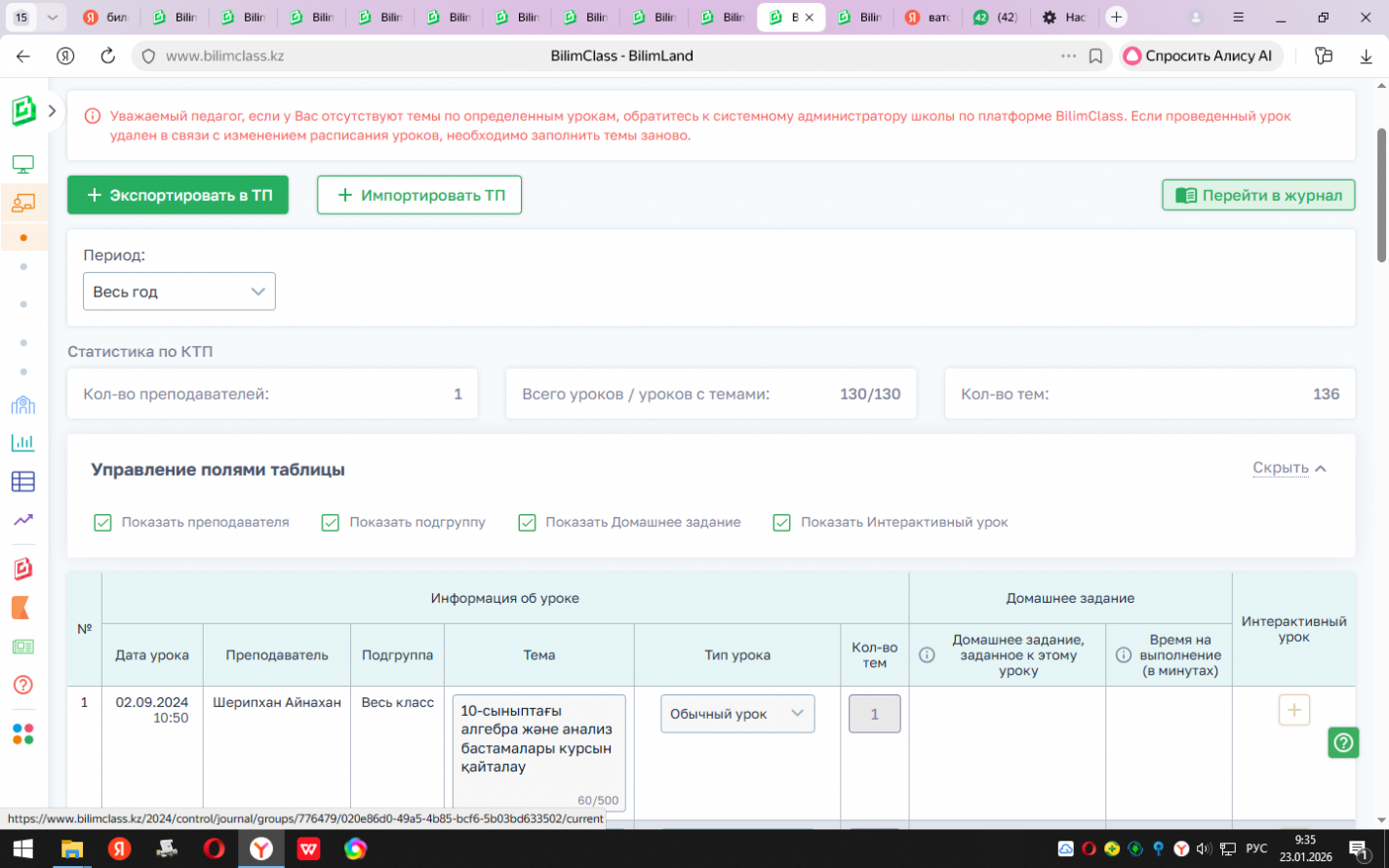
Task: Uncheck the Показать подгруппу checkbox
Action: click(x=331, y=523)
